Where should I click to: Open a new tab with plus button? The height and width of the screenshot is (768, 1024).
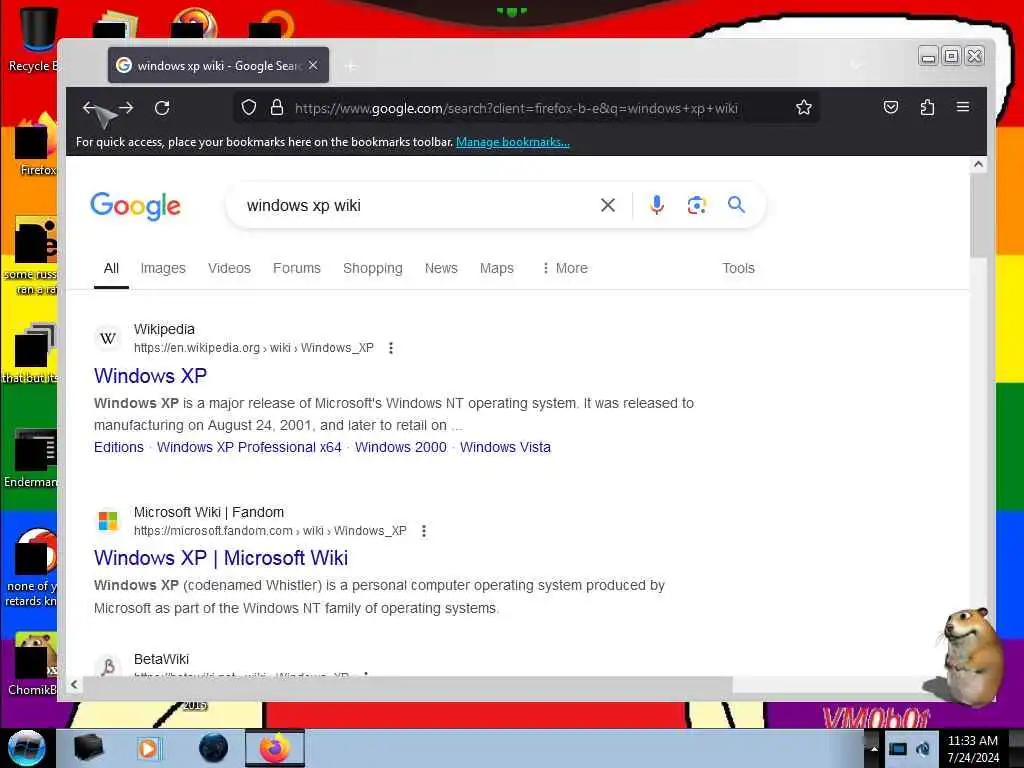351,66
